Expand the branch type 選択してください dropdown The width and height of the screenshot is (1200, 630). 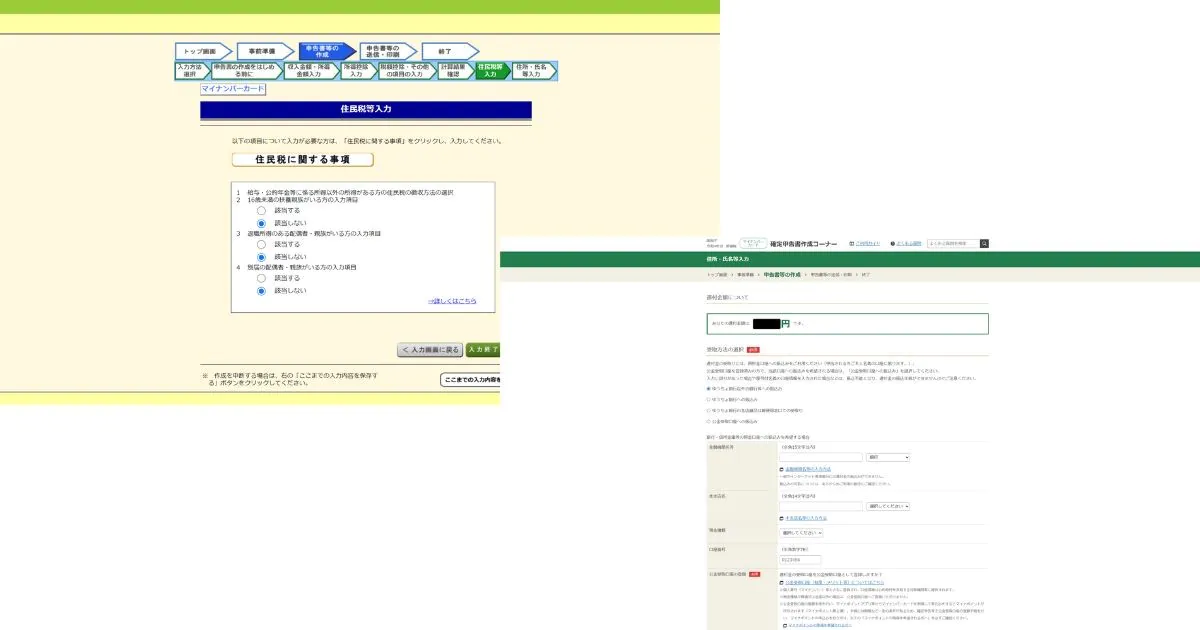(888, 506)
